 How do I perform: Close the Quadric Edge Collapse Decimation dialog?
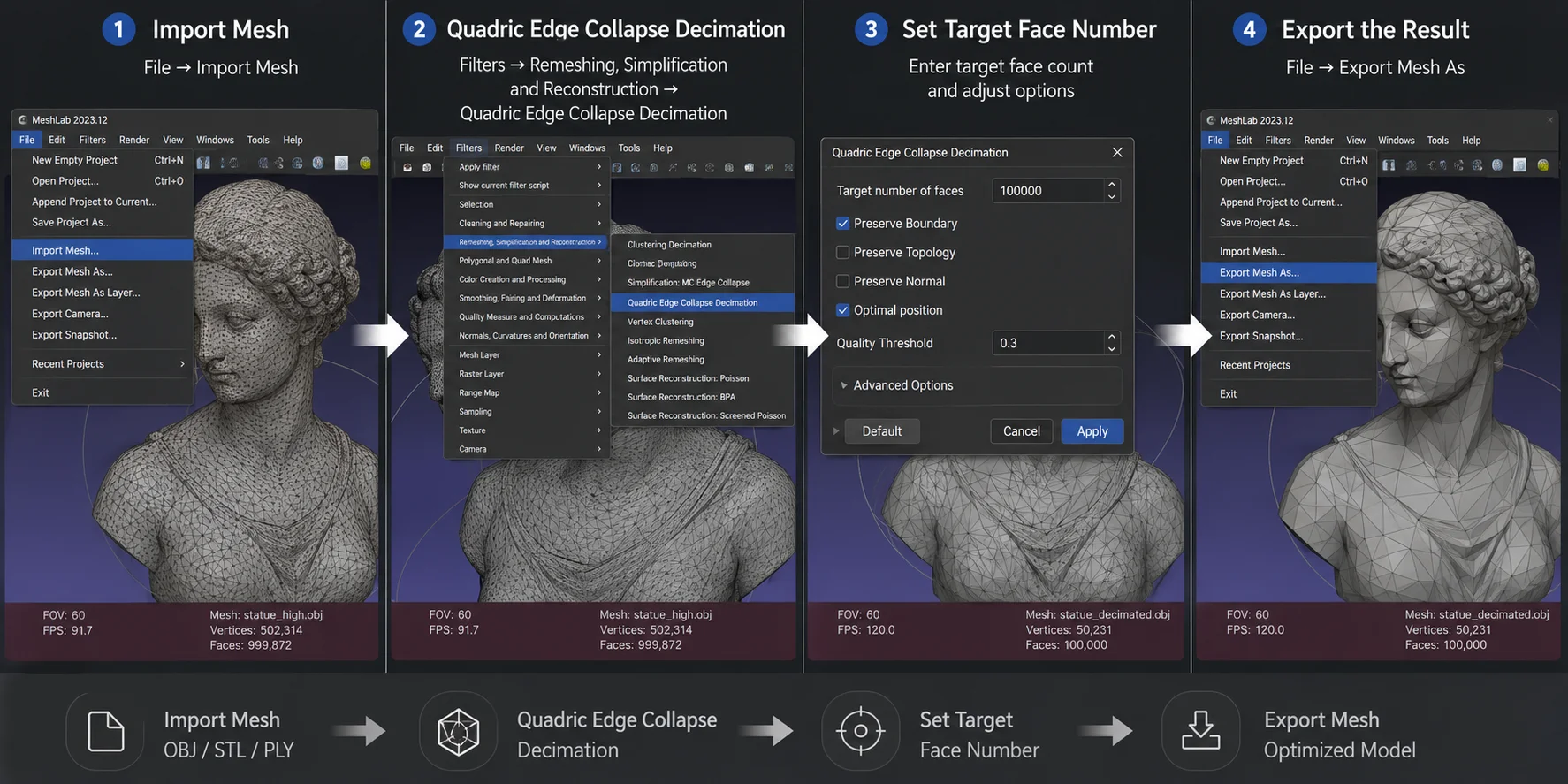click(x=1117, y=152)
